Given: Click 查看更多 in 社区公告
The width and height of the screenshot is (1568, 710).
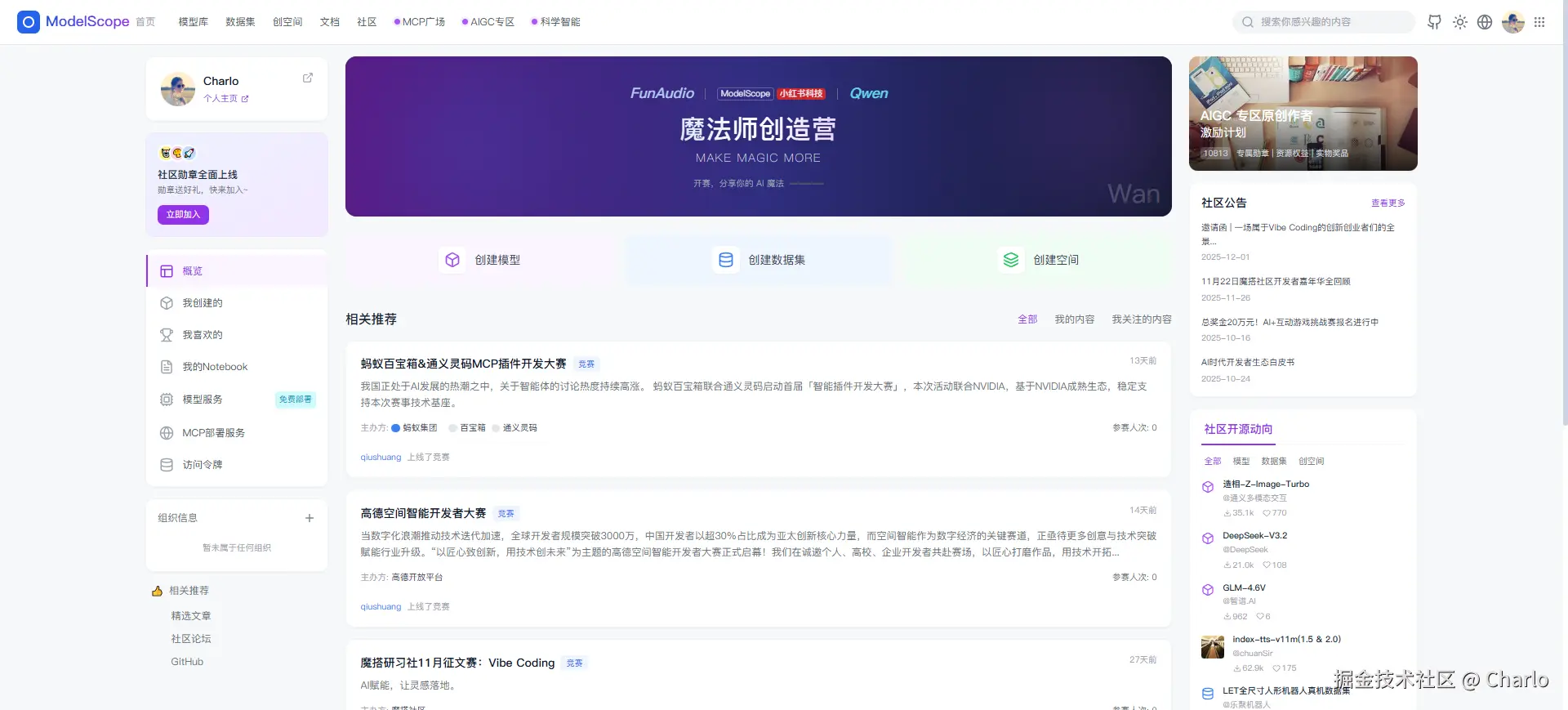Looking at the screenshot, I should 1388,203.
